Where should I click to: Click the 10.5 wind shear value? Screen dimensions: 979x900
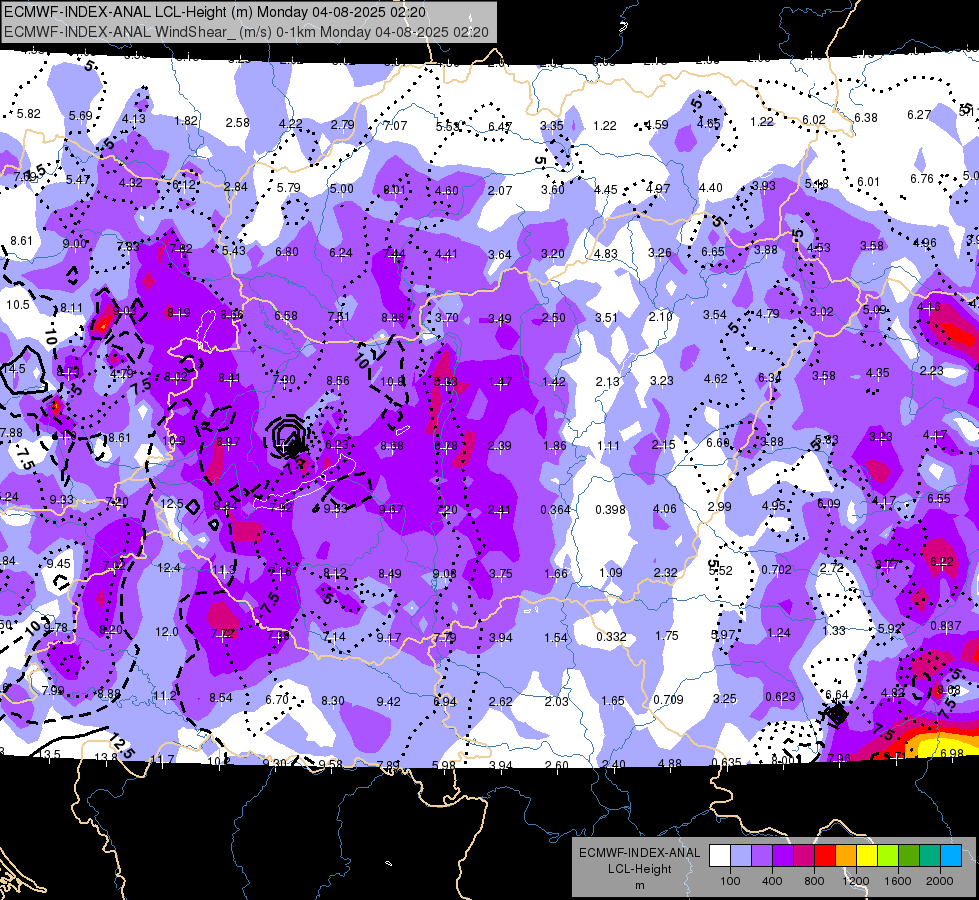tap(17, 305)
